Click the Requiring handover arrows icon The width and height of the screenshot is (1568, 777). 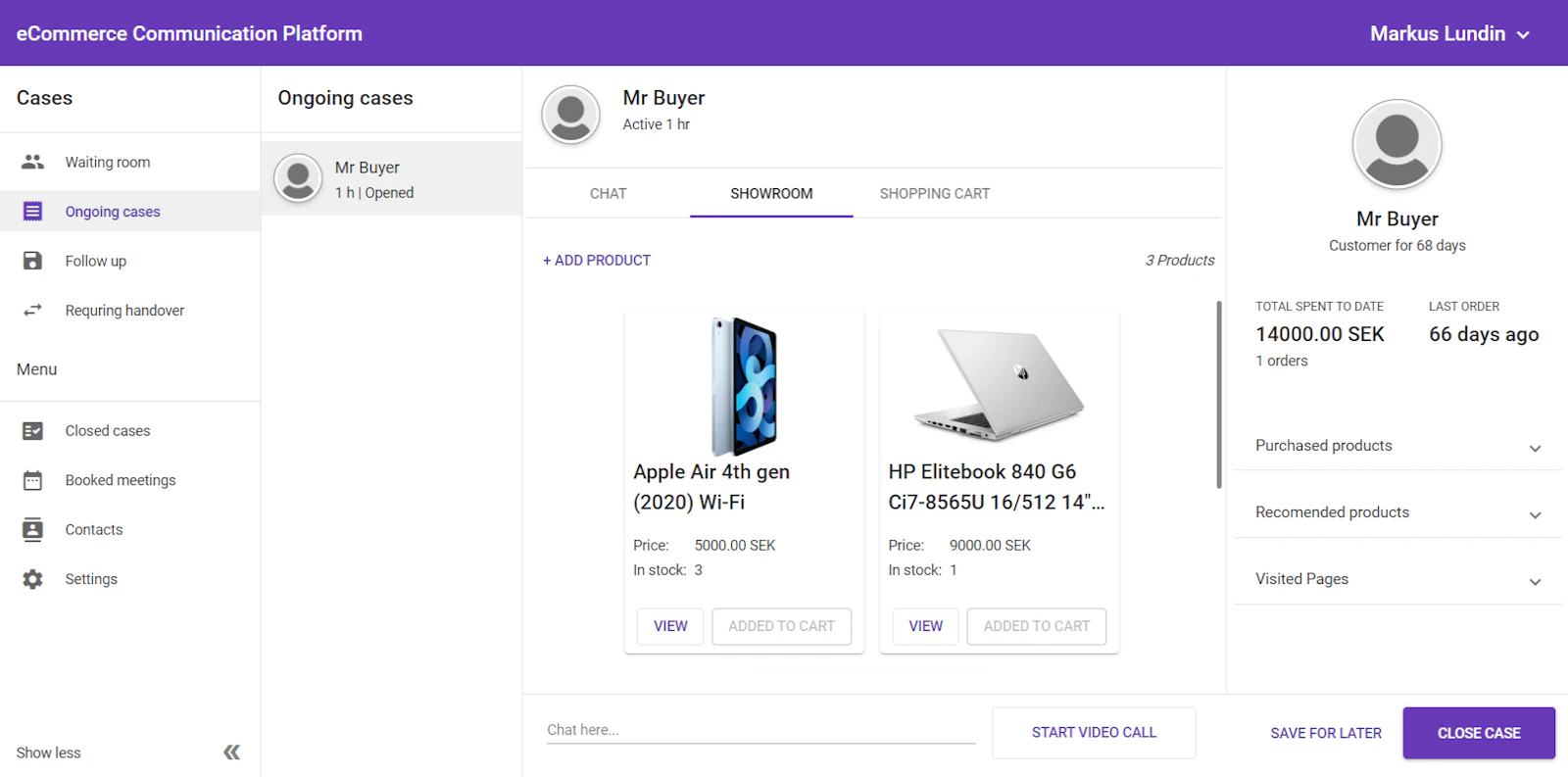(x=32, y=310)
